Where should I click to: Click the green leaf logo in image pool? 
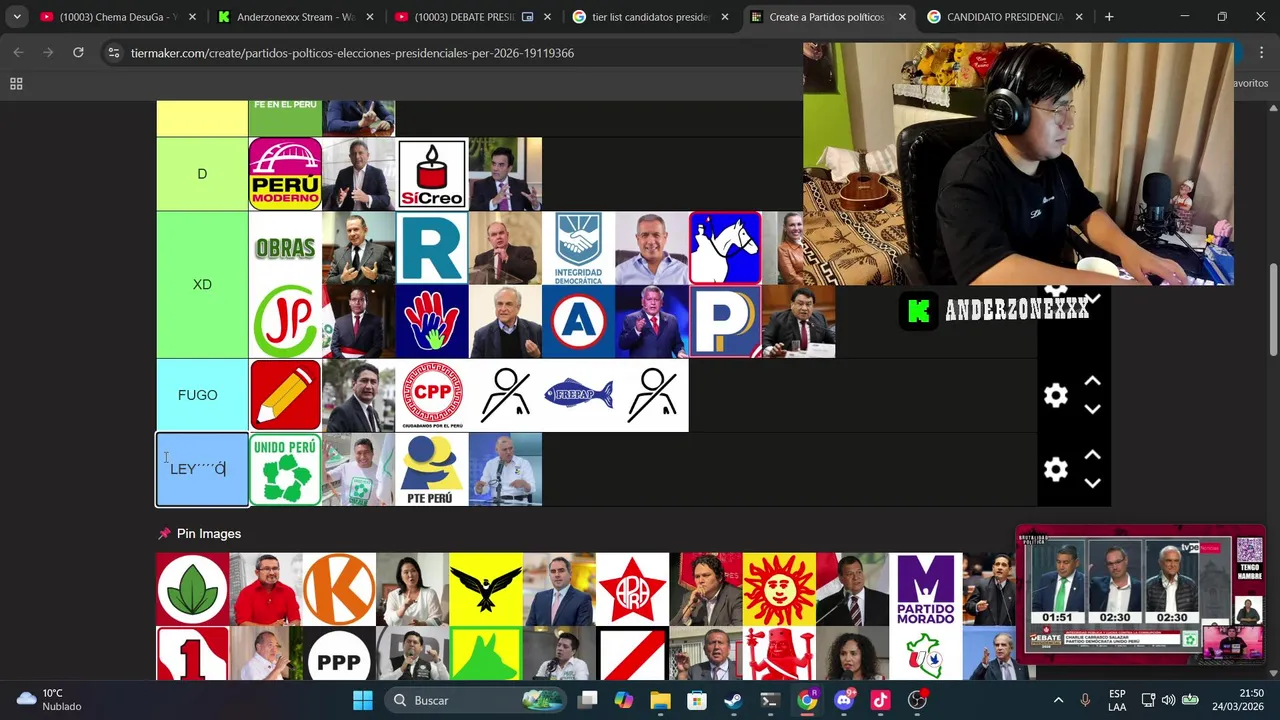click(192, 589)
